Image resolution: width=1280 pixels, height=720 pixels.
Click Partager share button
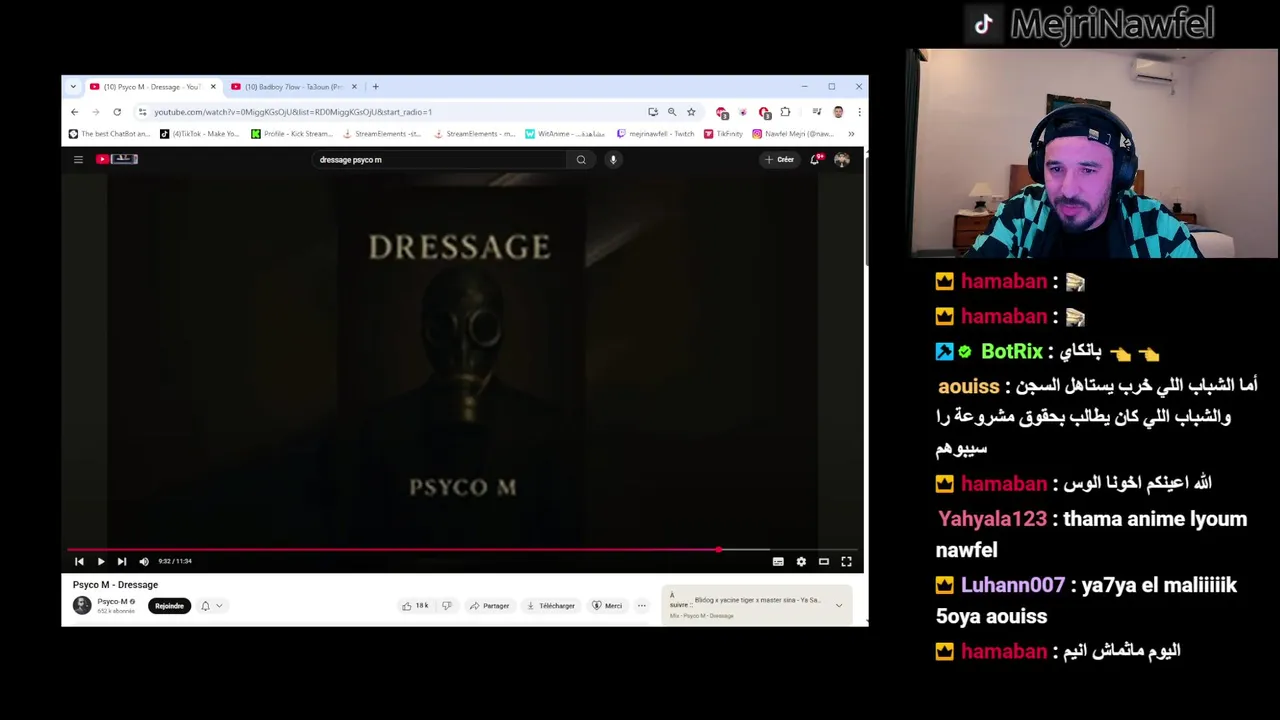point(490,606)
